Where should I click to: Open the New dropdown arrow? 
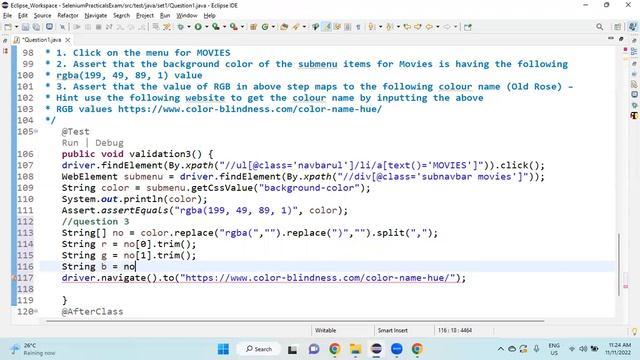[x=16, y=27]
